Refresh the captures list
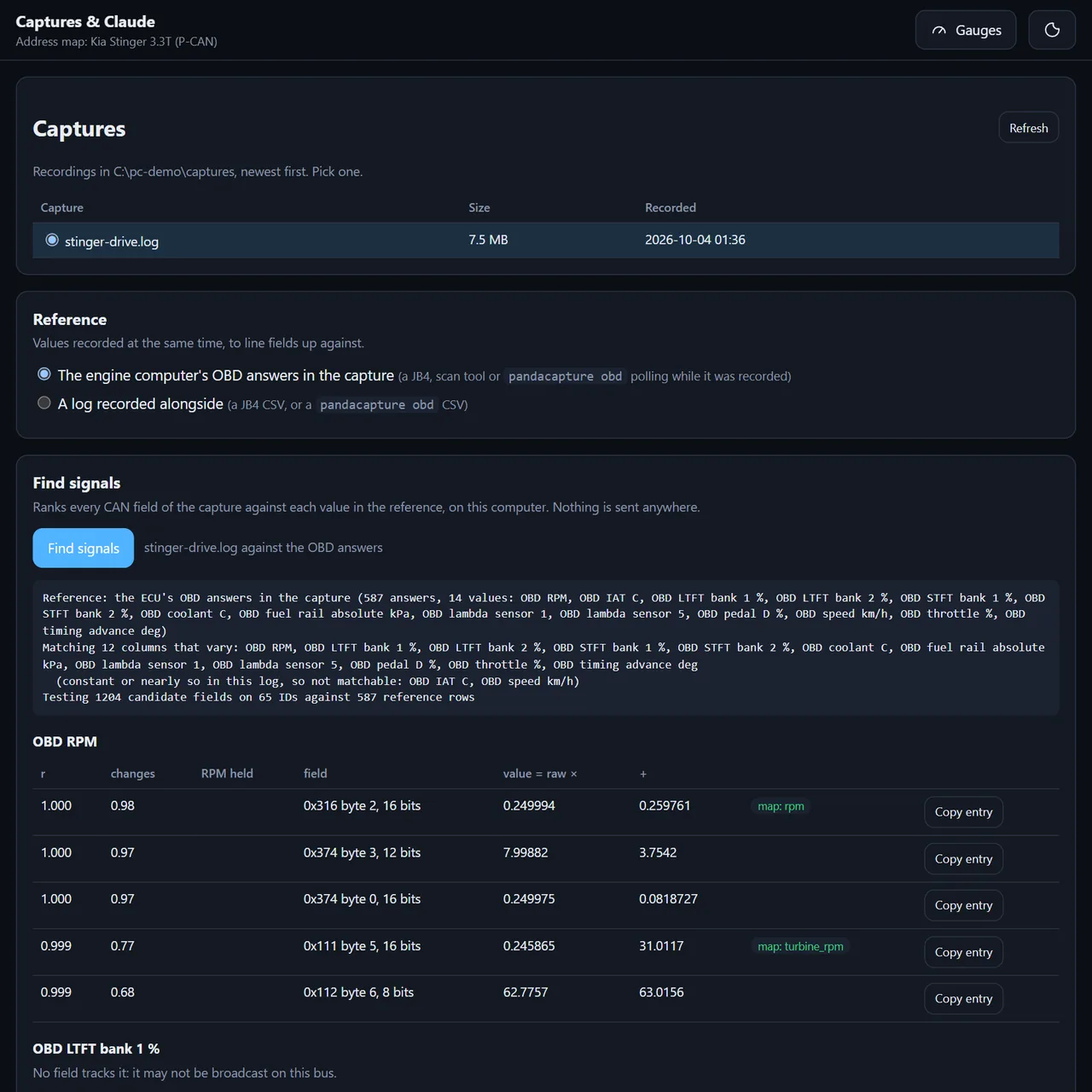The image size is (1092, 1092). click(1028, 128)
